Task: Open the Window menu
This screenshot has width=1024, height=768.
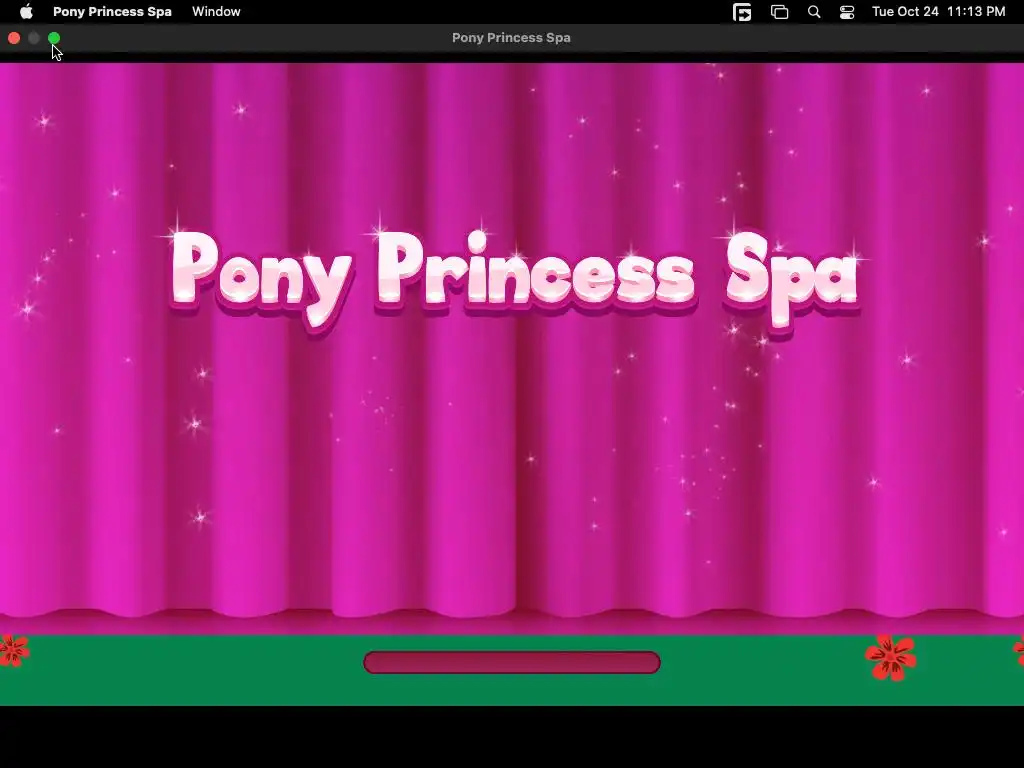Action: point(216,12)
